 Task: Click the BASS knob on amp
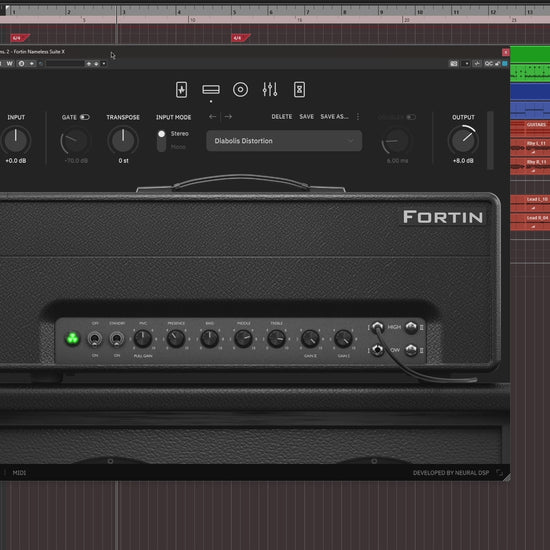209,339
